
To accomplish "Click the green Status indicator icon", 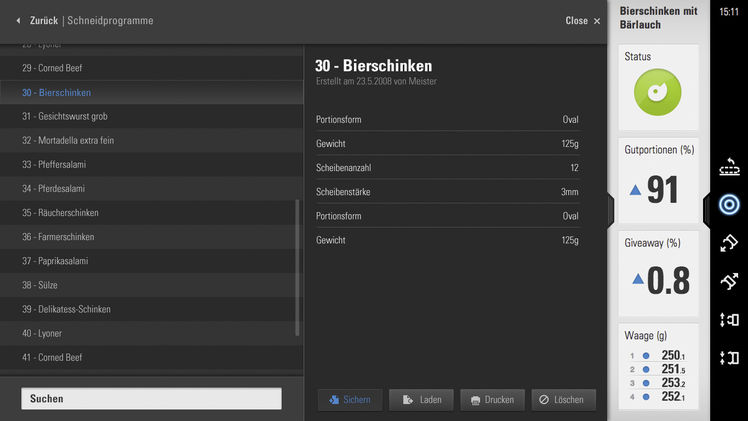I will (657, 93).
